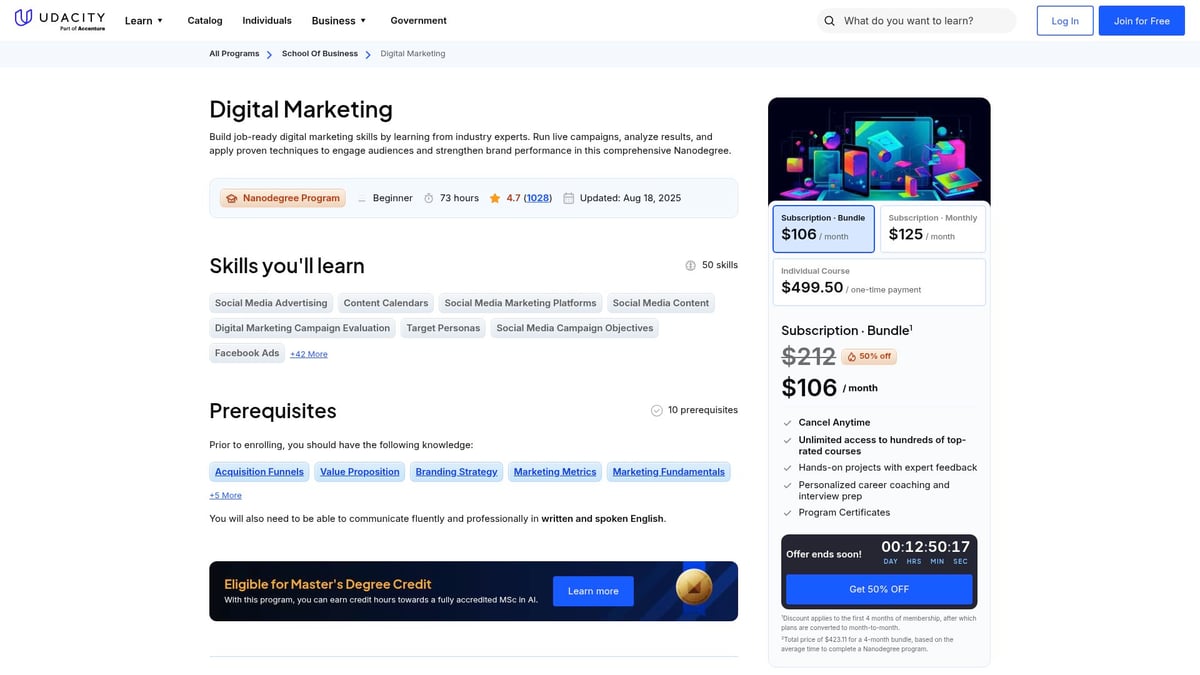The image size is (1200, 675).
Task: Select the Subscription Monthly $125 plan
Action: [933, 229]
